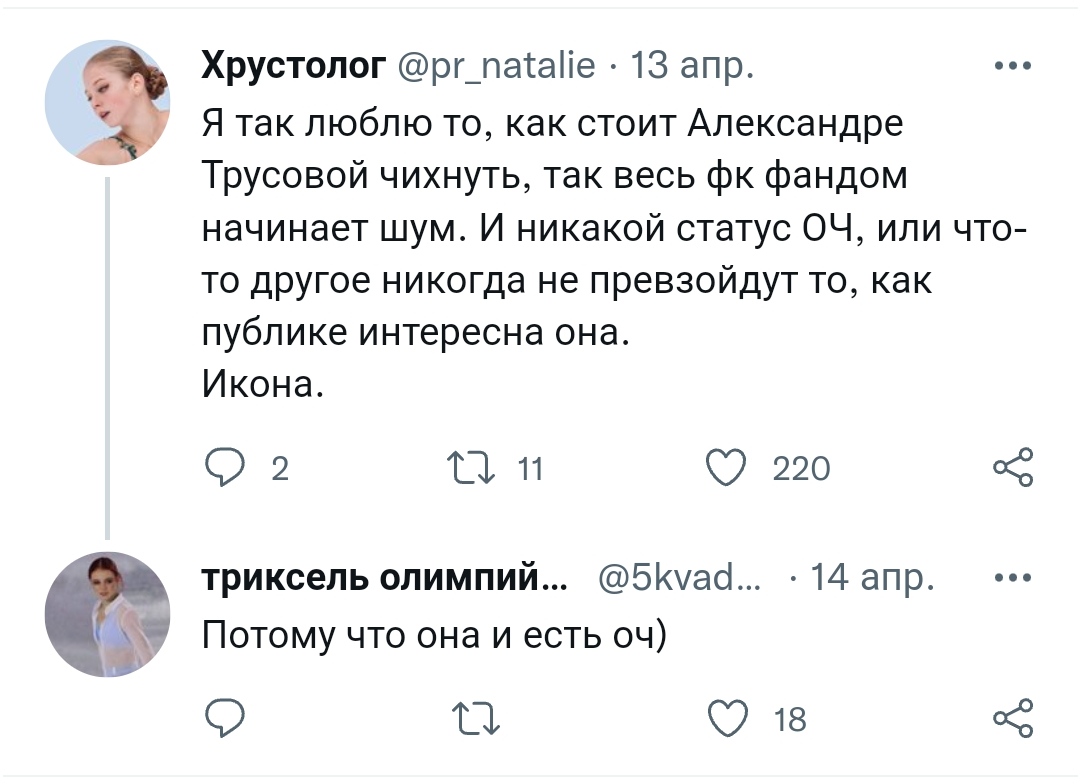Like the "Потому что она и есть оч" reply
The height and width of the screenshot is (784, 1080).
tap(726, 717)
